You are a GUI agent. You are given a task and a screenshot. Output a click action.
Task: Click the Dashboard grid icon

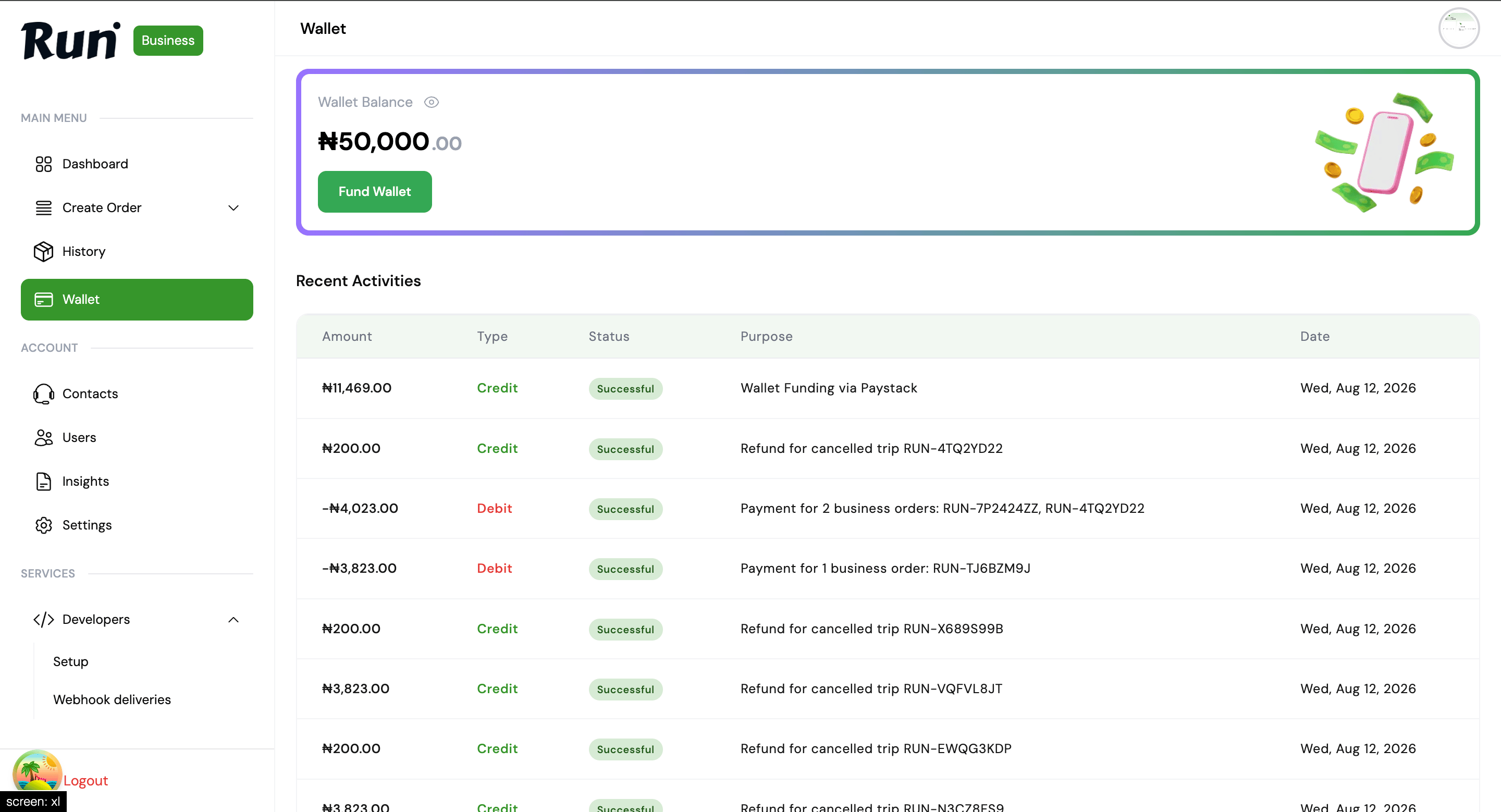coord(44,164)
